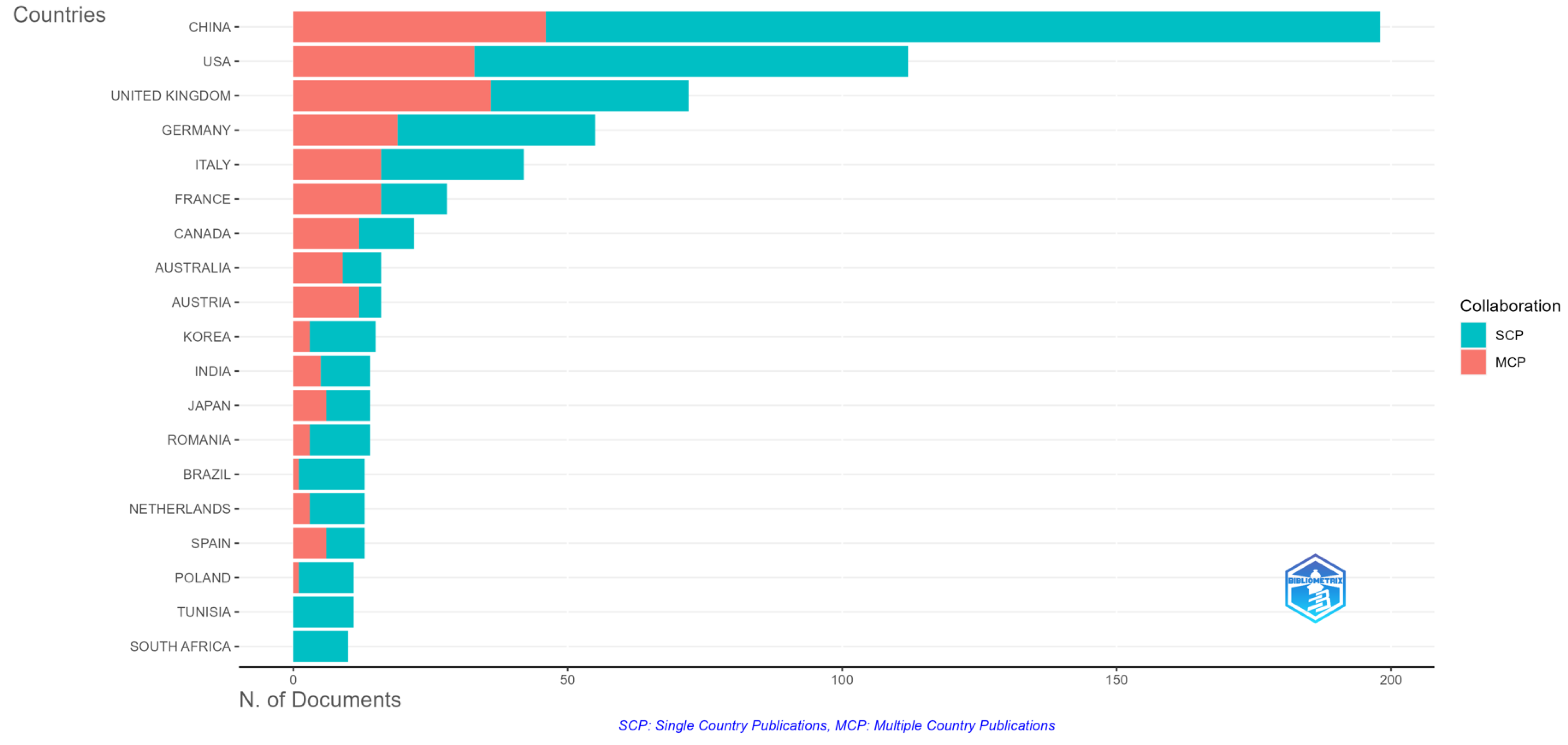Click Germany's teal SCP bar segment

click(496, 130)
